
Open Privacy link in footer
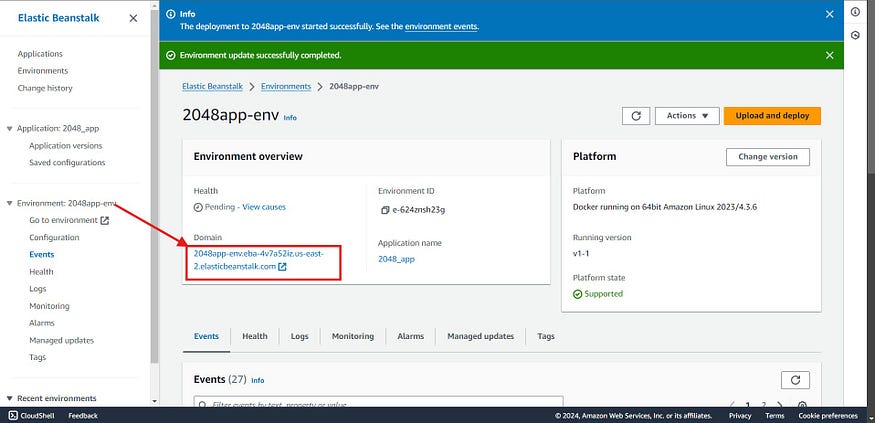[740, 416]
